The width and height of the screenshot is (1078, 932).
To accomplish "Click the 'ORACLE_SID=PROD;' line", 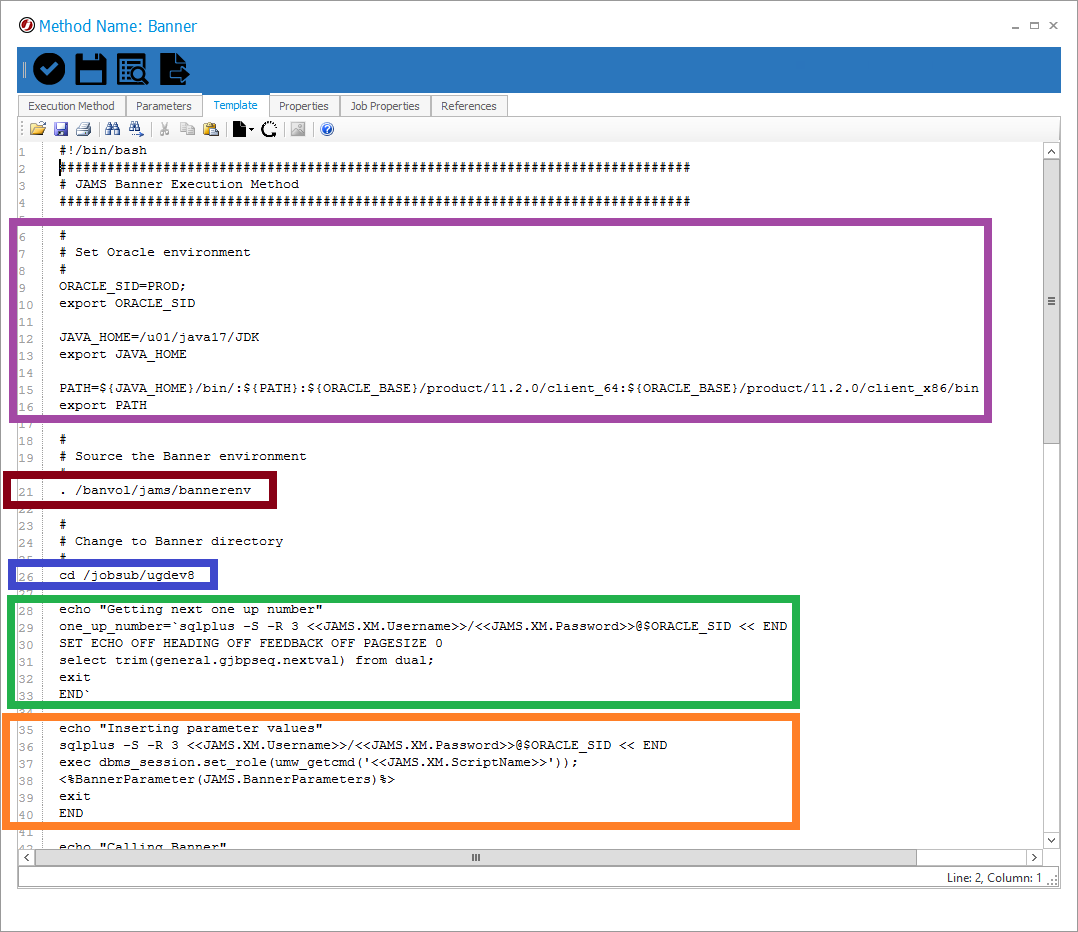I will coord(122,286).
